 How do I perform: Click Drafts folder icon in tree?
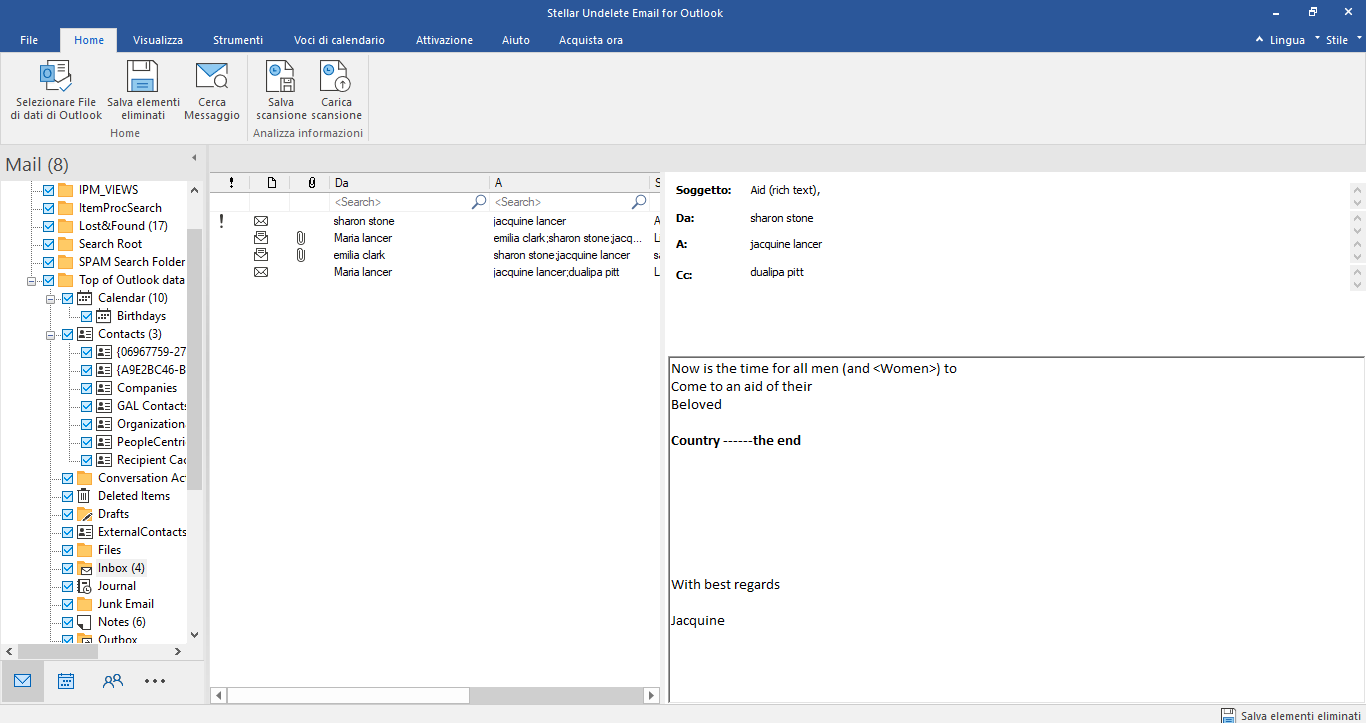tap(85, 514)
